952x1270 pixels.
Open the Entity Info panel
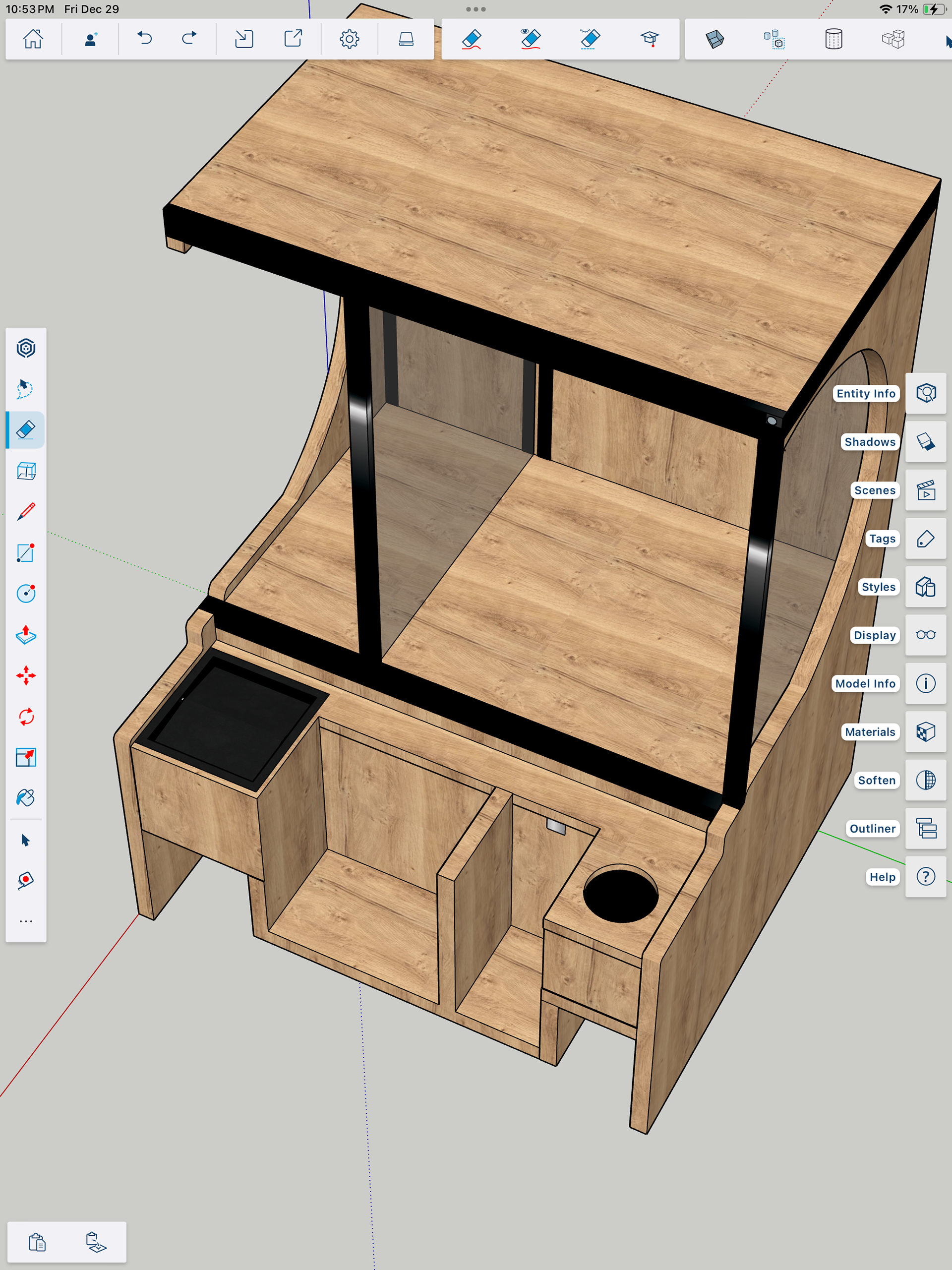[x=925, y=393]
